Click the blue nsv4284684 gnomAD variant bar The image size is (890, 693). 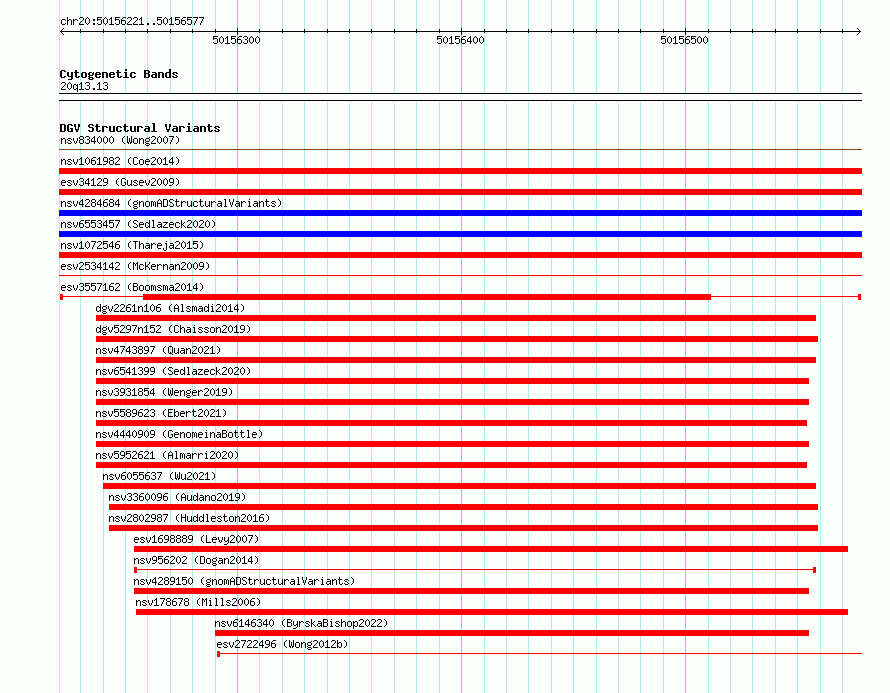point(460,213)
